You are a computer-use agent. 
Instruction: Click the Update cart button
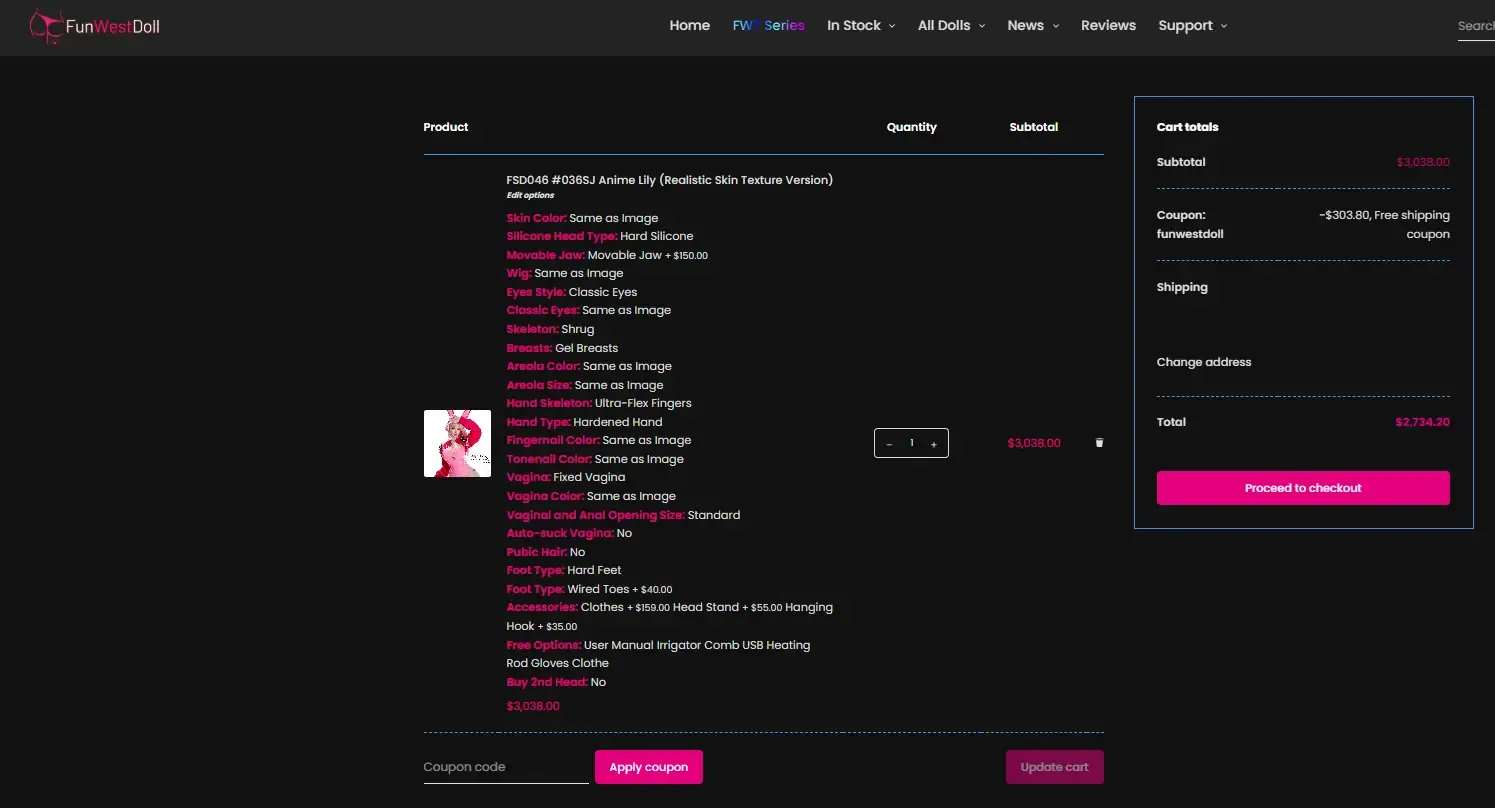pyautogui.click(x=1055, y=767)
